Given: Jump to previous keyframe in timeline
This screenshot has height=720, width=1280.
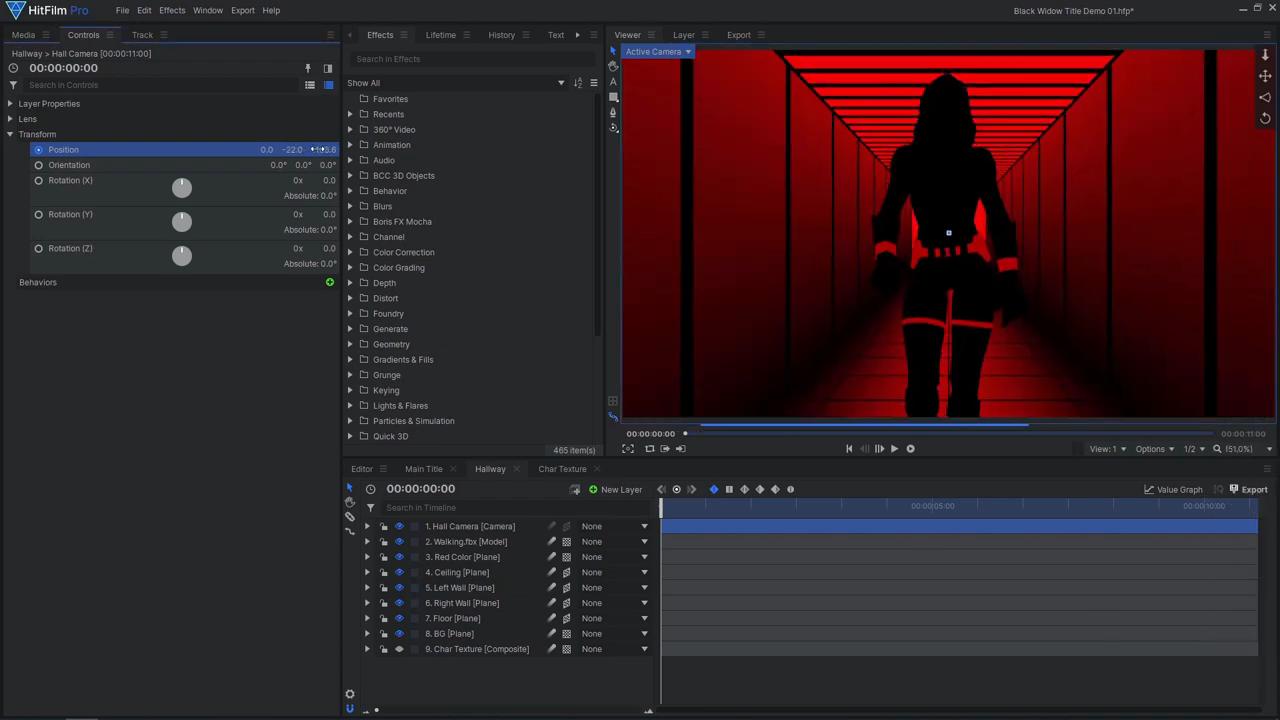Looking at the screenshot, I should point(661,489).
